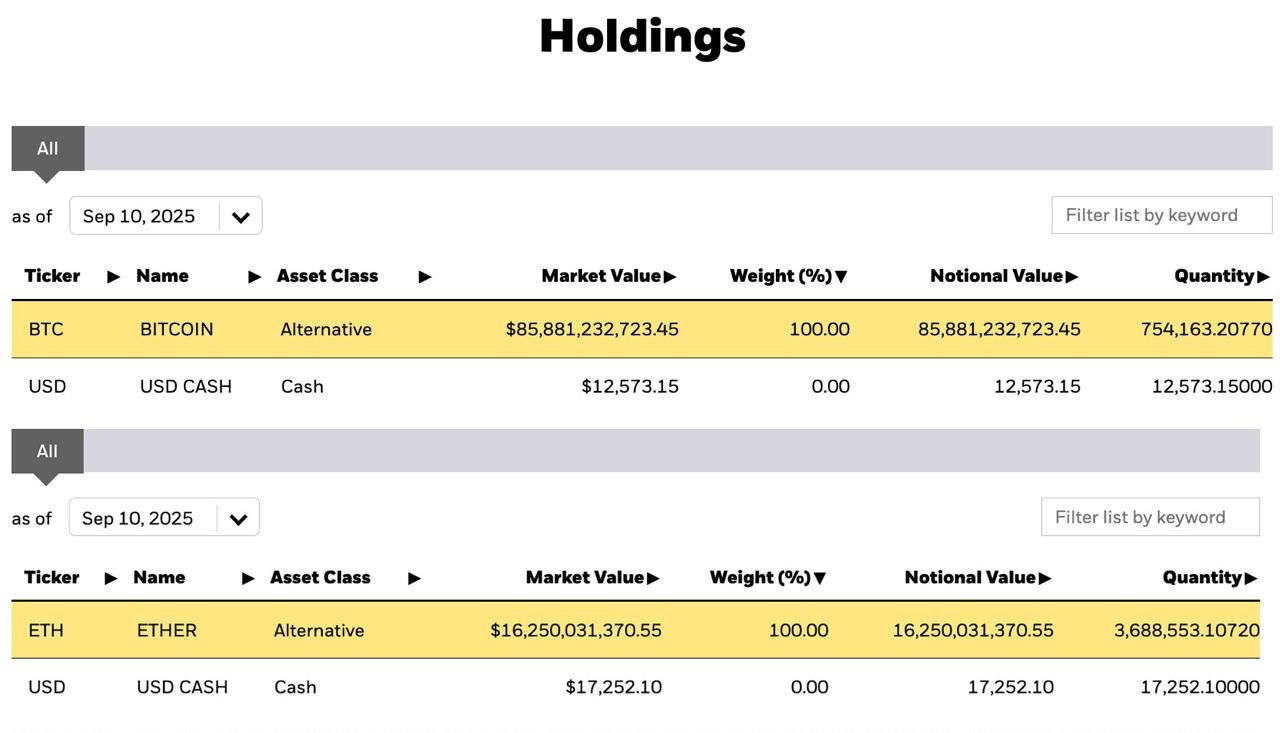The width and height of the screenshot is (1280, 733).
Task: Sort Bitcoin table by Notional Value arrow
Action: pyautogui.click(x=1072, y=277)
